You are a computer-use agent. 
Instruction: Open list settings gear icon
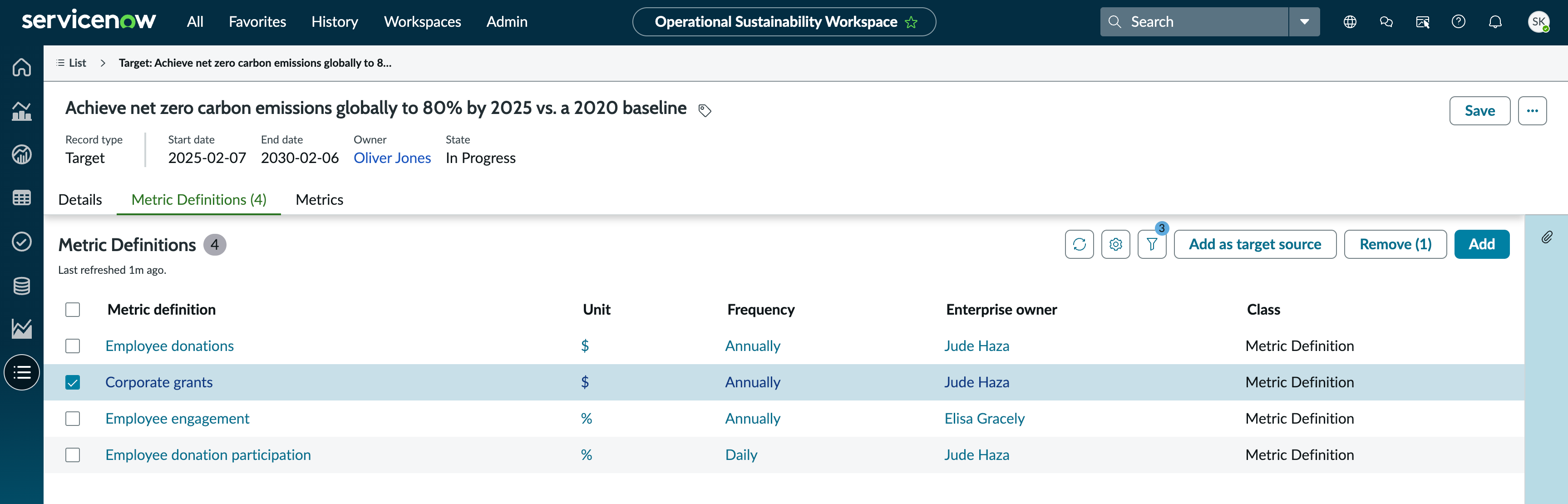pyautogui.click(x=1115, y=244)
